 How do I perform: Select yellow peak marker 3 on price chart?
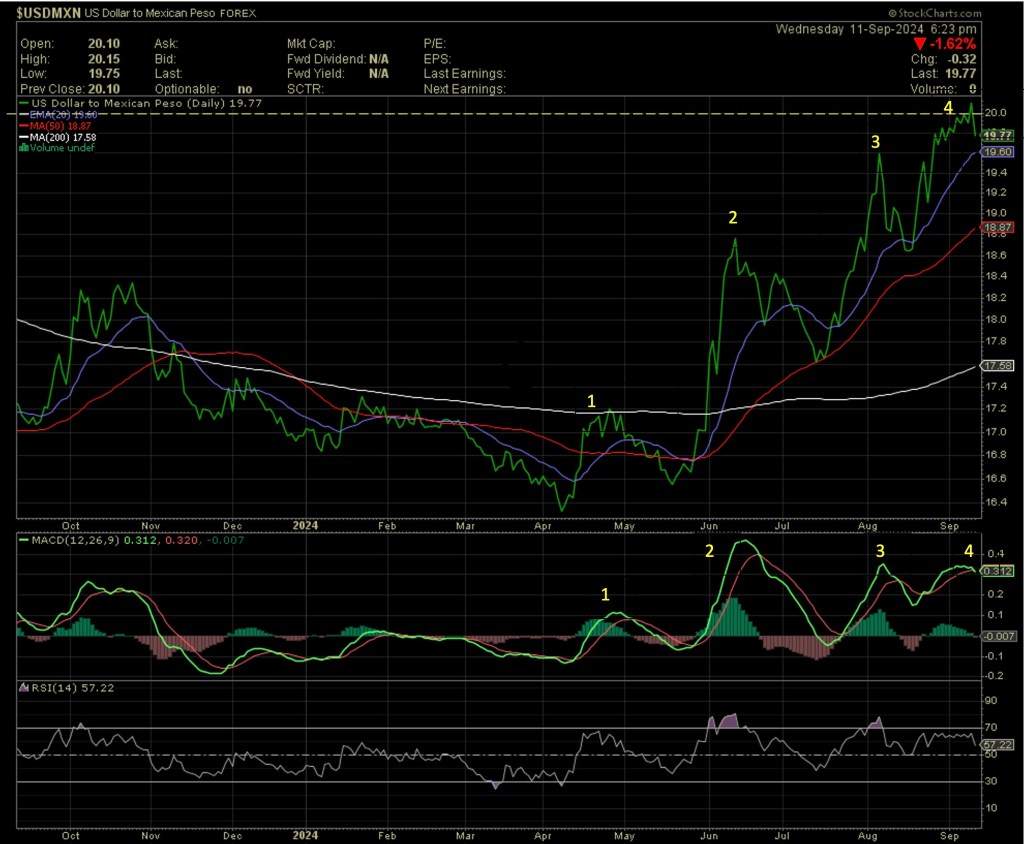tap(875, 143)
